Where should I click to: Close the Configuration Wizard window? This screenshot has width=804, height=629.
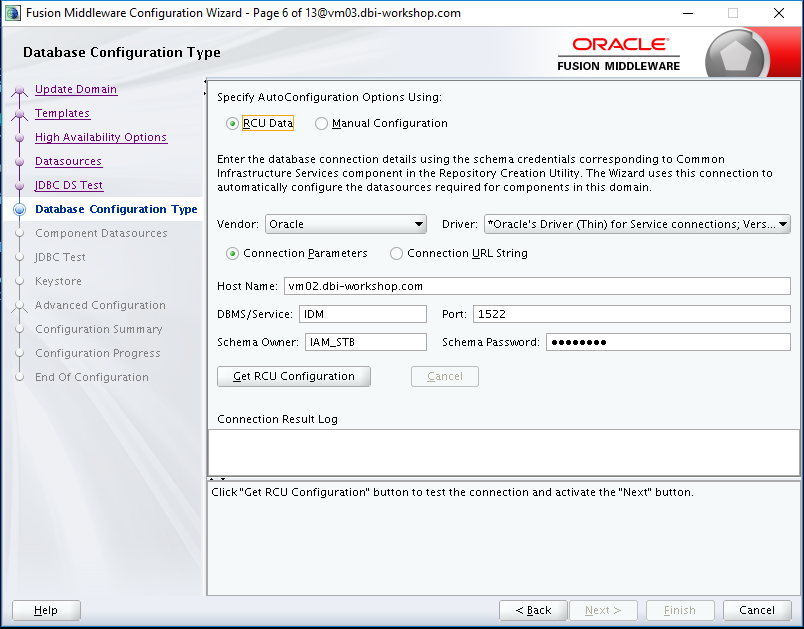[778, 13]
